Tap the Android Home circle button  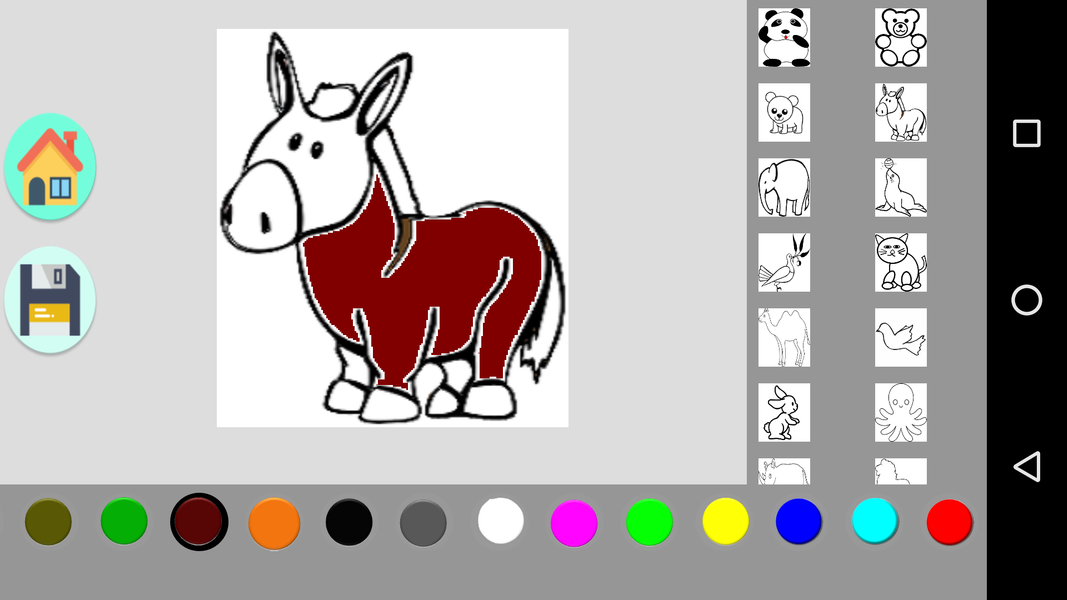coord(1026,299)
